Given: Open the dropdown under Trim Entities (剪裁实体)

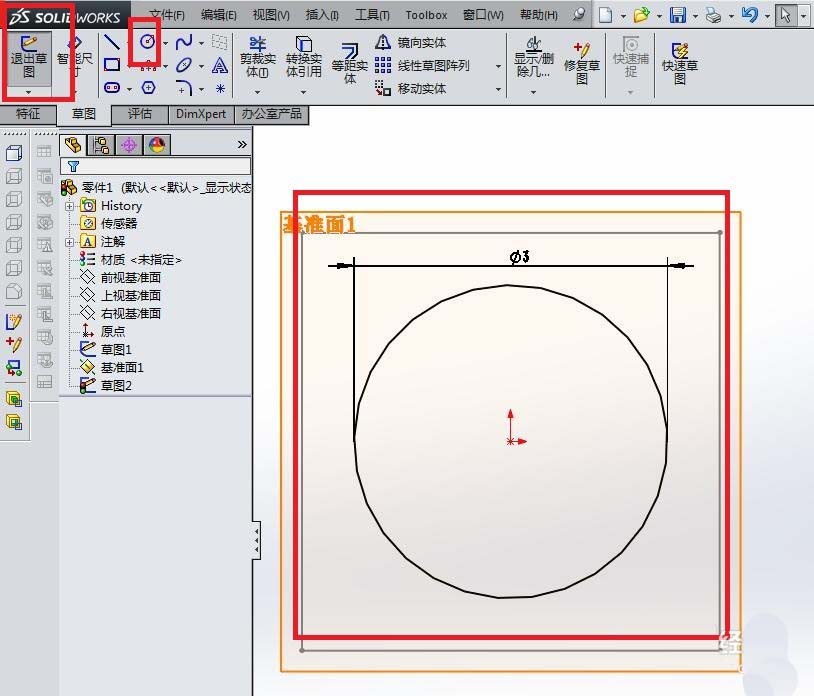Looking at the screenshot, I should click(x=257, y=92).
